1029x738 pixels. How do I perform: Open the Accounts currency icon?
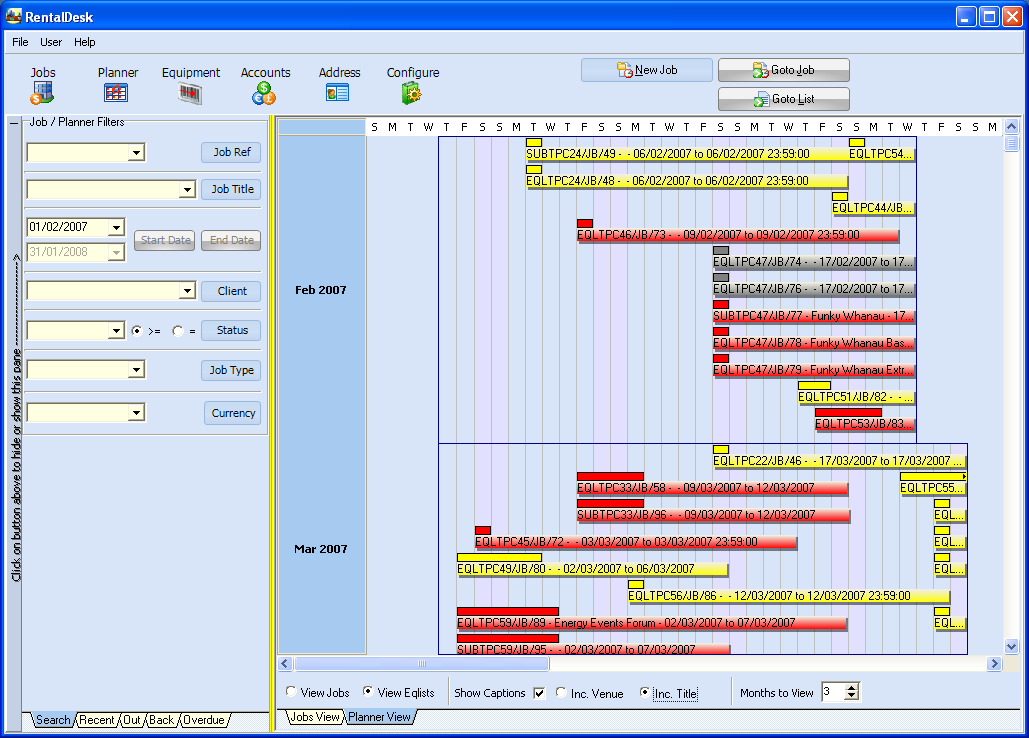click(x=264, y=93)
